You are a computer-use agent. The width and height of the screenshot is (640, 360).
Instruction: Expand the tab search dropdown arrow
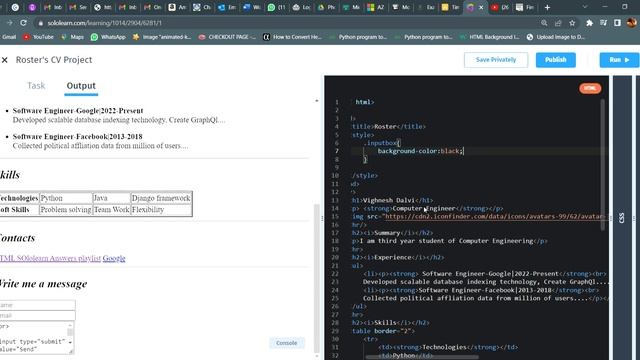584,7
